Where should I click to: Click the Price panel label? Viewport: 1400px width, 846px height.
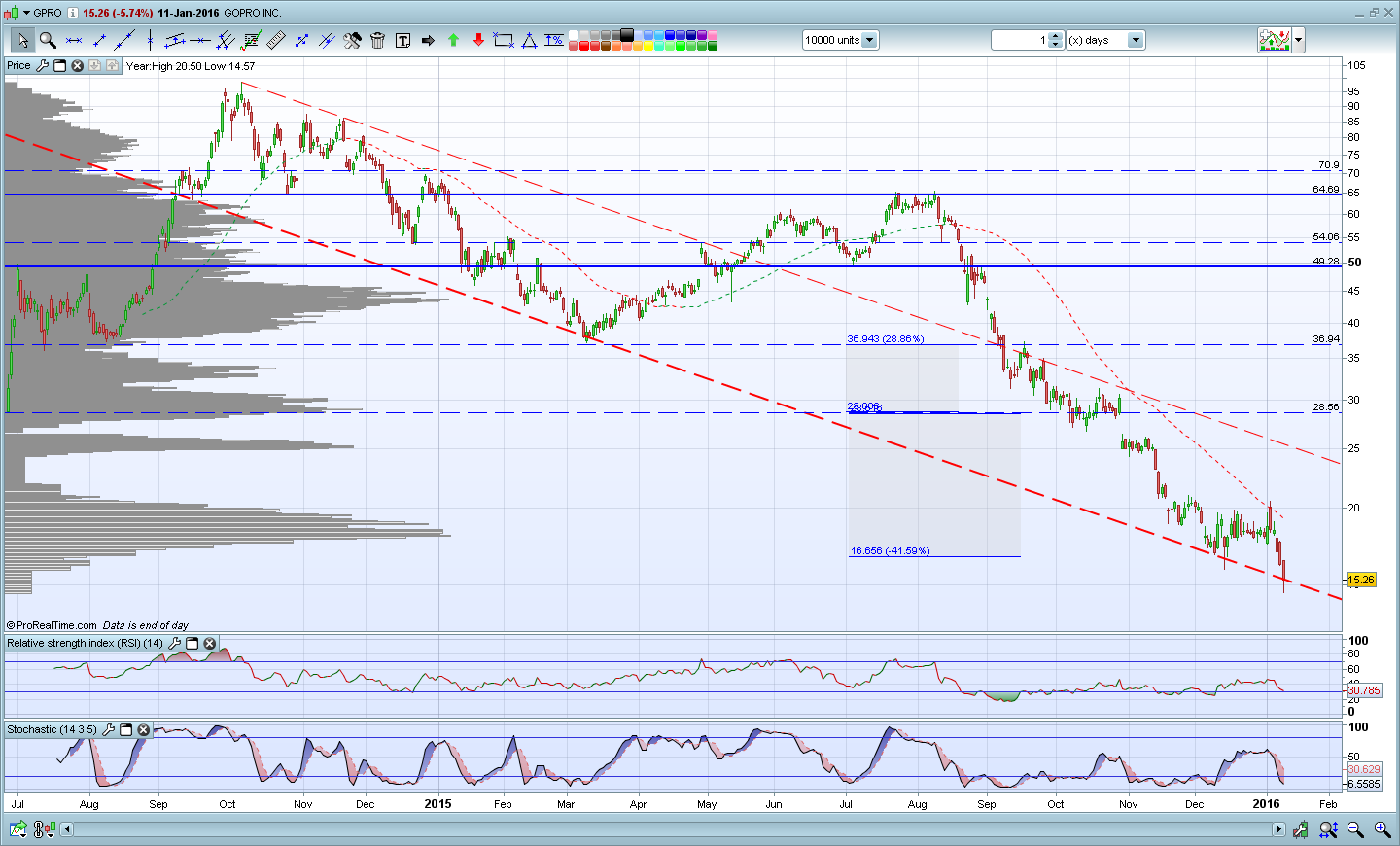click(18, 66)
